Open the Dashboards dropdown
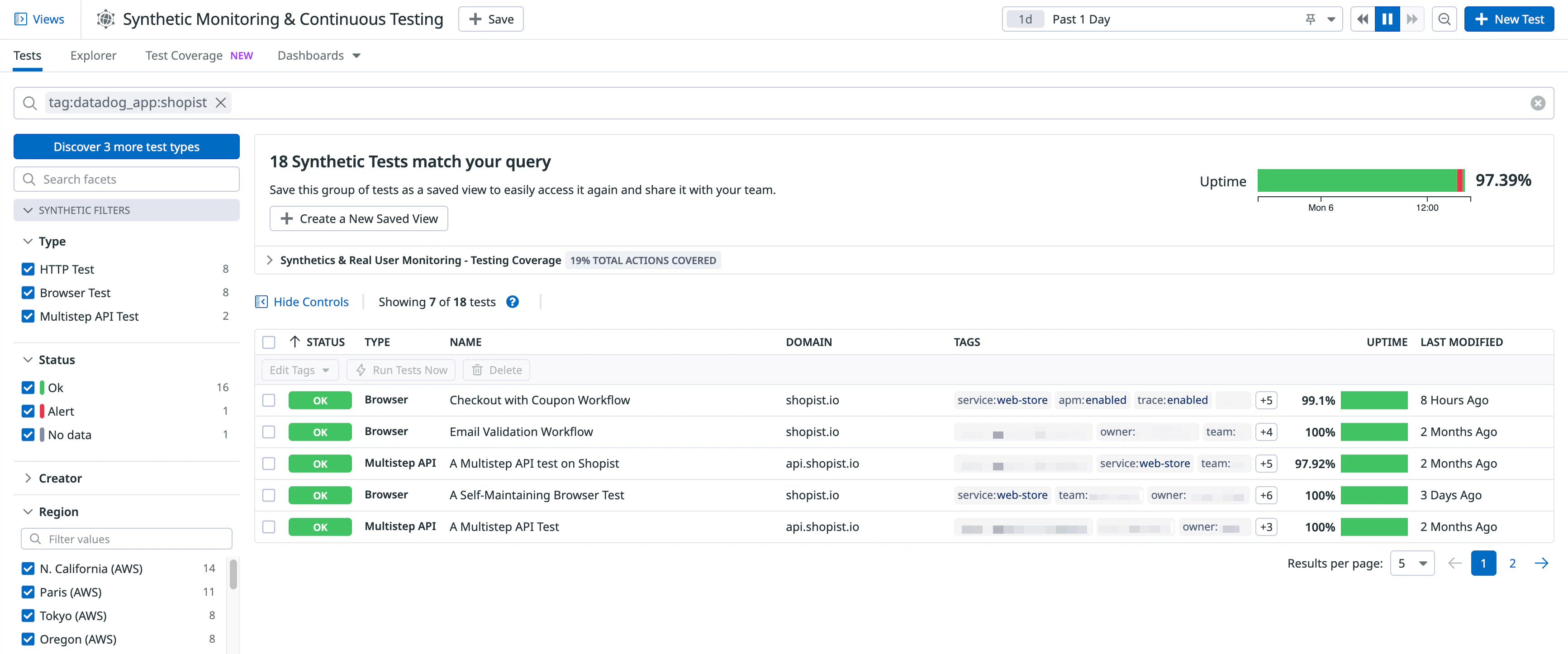 pos(319,55)
